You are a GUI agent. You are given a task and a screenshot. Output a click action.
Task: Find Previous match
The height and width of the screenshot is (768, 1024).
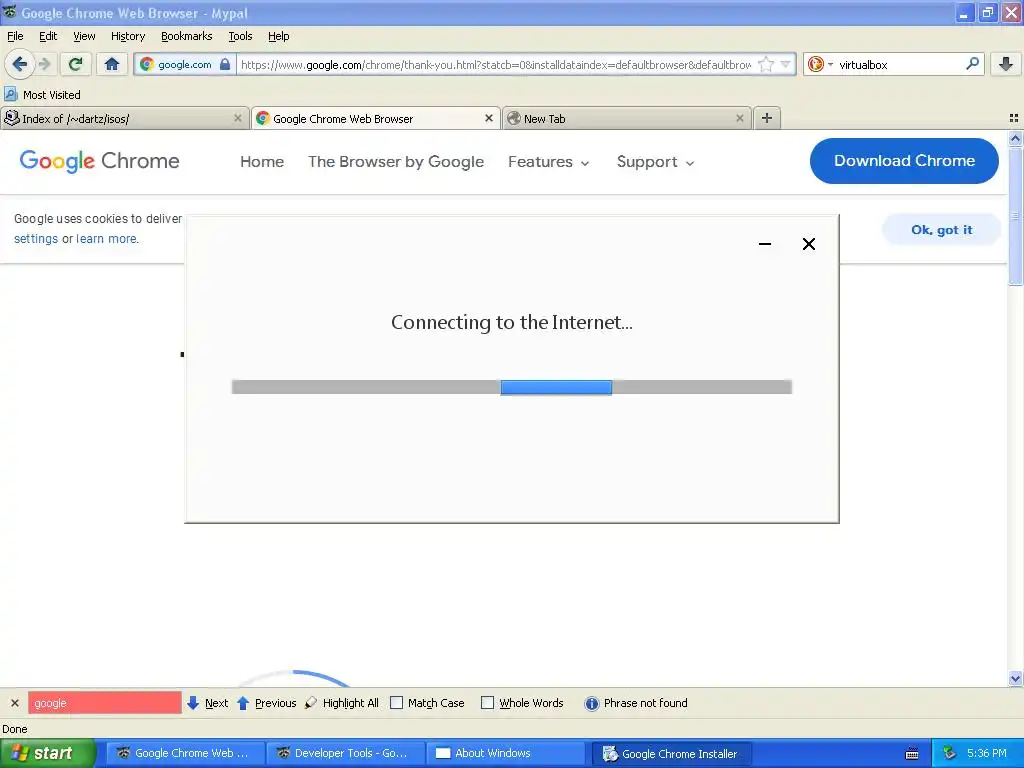tap(266, 703)
